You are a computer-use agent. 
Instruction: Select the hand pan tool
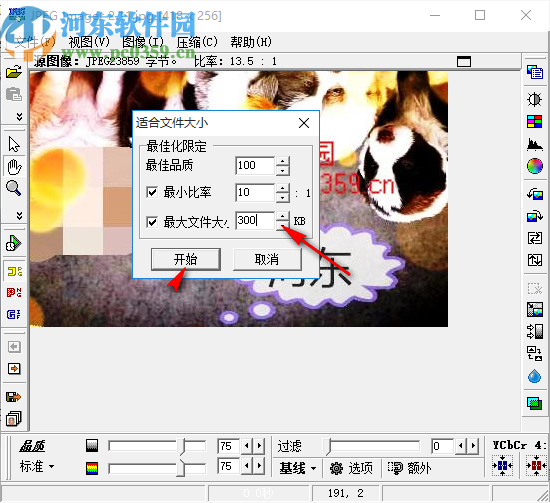tap(14, 167)
